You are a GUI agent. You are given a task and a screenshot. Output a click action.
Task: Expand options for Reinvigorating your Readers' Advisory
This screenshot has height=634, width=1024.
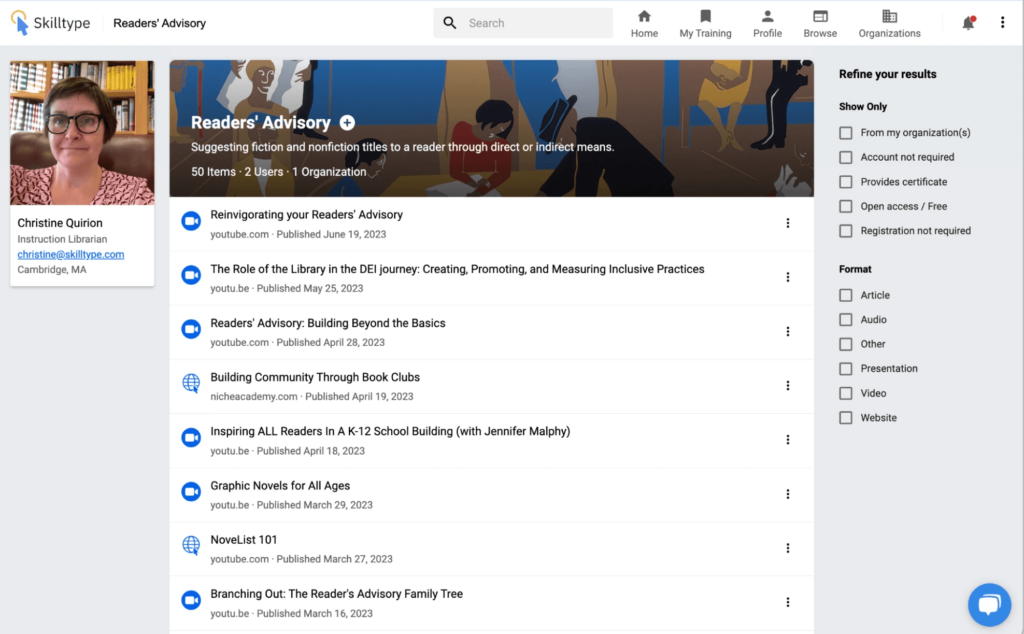(x=788, y=223)
